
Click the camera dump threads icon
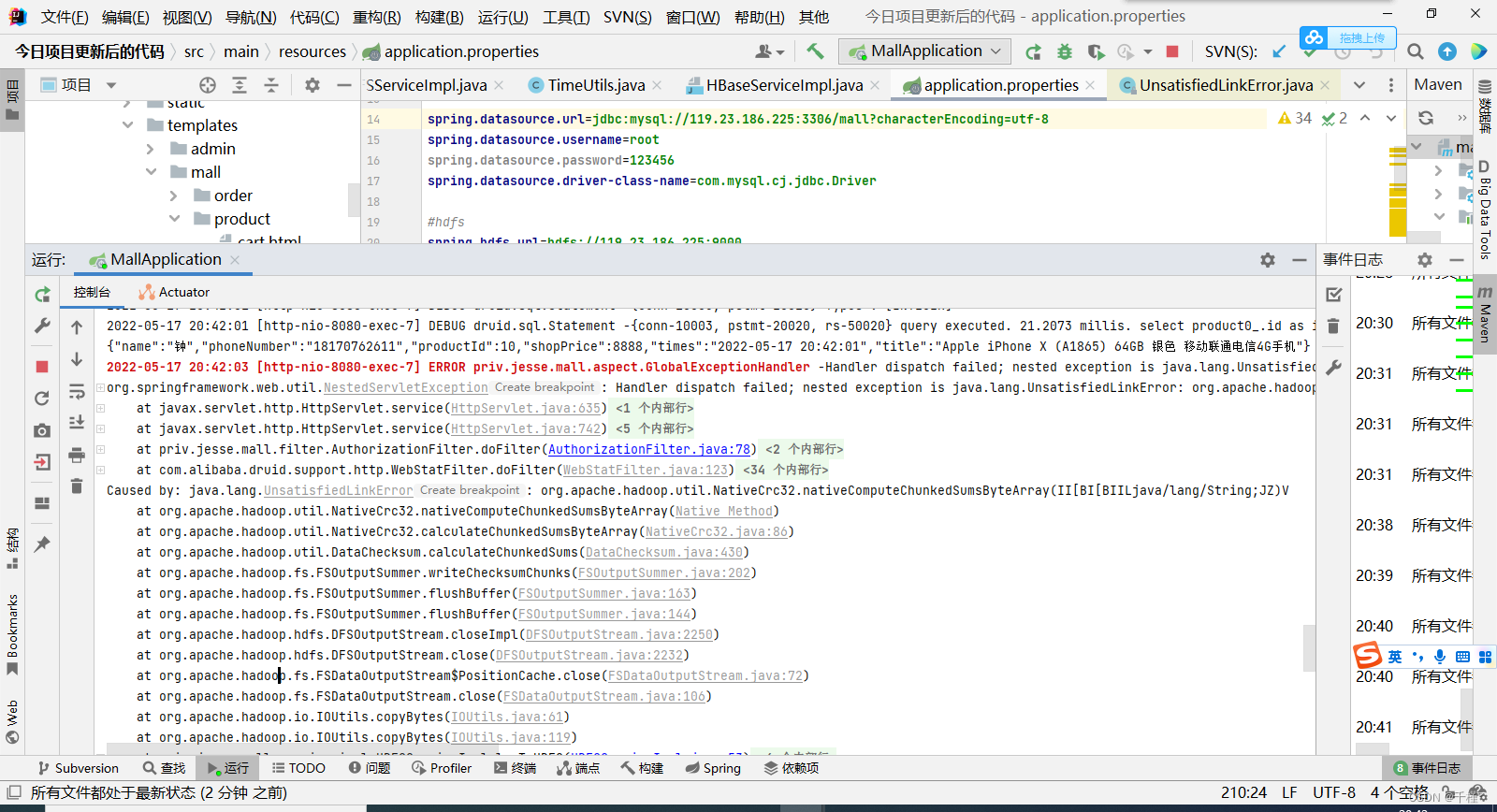click(x=42, y=430)
